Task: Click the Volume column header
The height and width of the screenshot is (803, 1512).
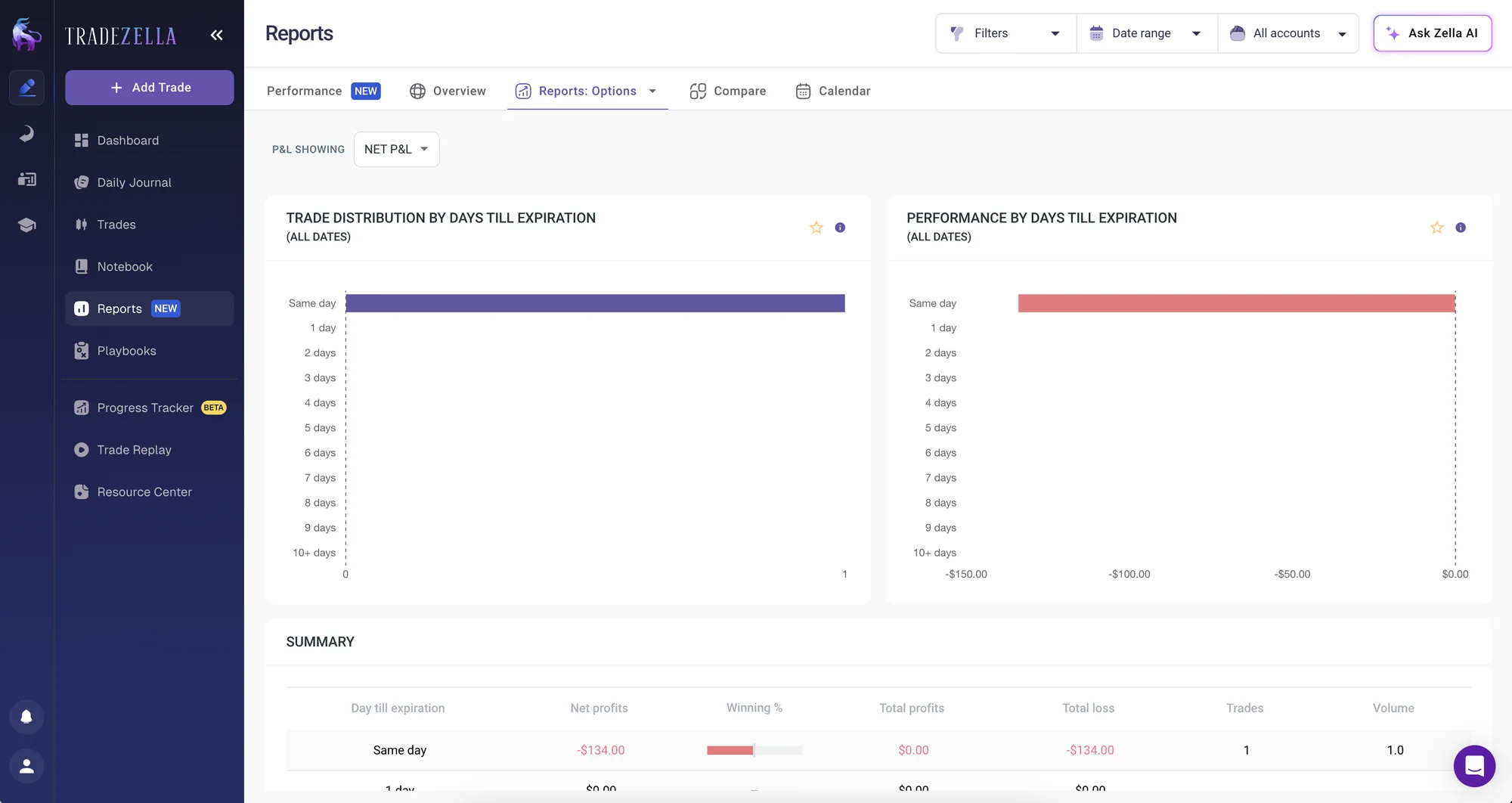Action: pos(1393,708)
